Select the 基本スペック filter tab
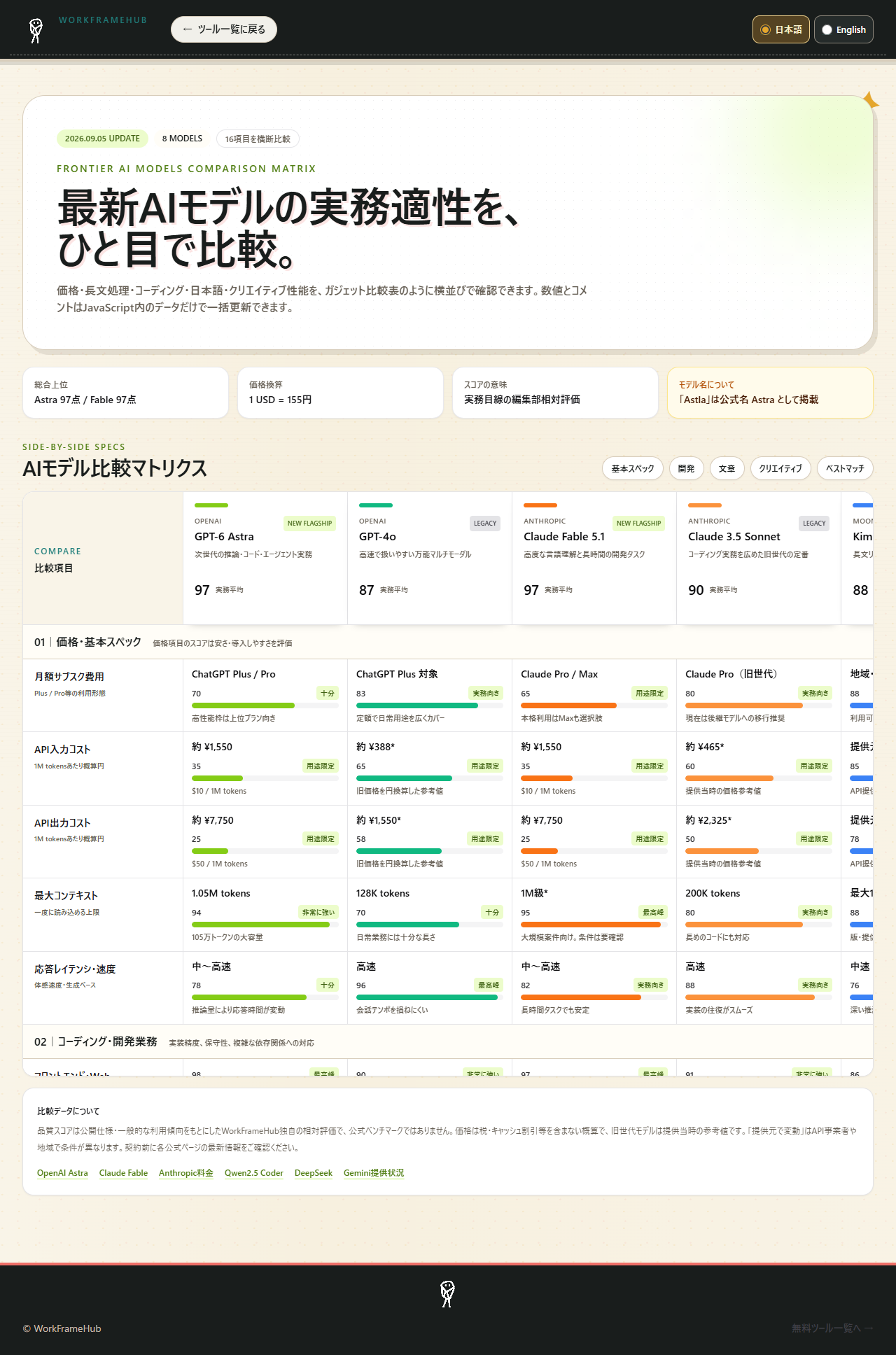This screenshot has width=896, height=1355. click(633, 468)
